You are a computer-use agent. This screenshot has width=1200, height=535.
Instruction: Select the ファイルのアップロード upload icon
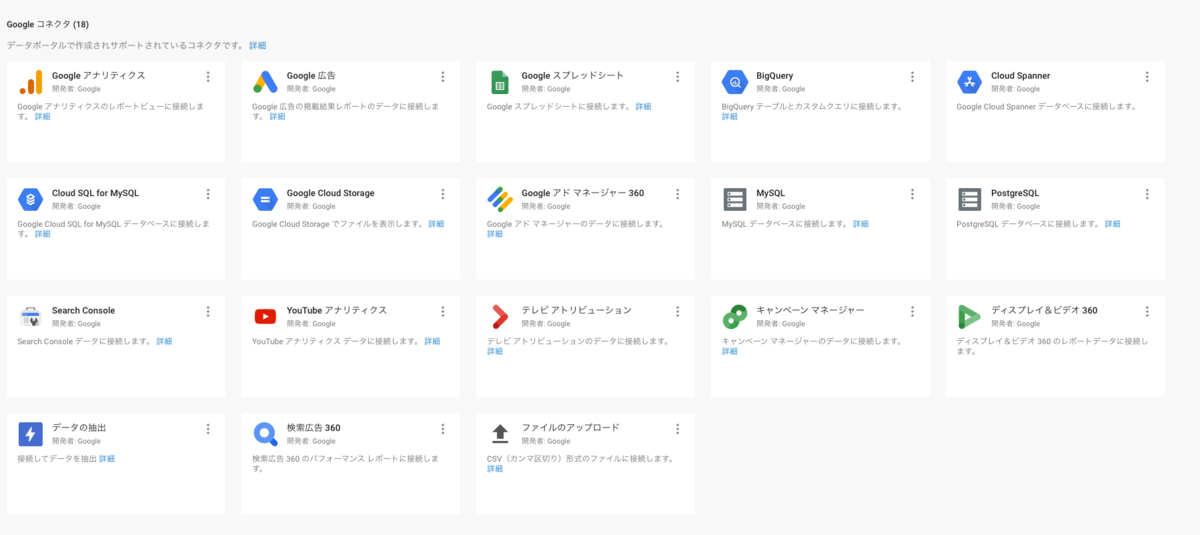click(500, 434)
